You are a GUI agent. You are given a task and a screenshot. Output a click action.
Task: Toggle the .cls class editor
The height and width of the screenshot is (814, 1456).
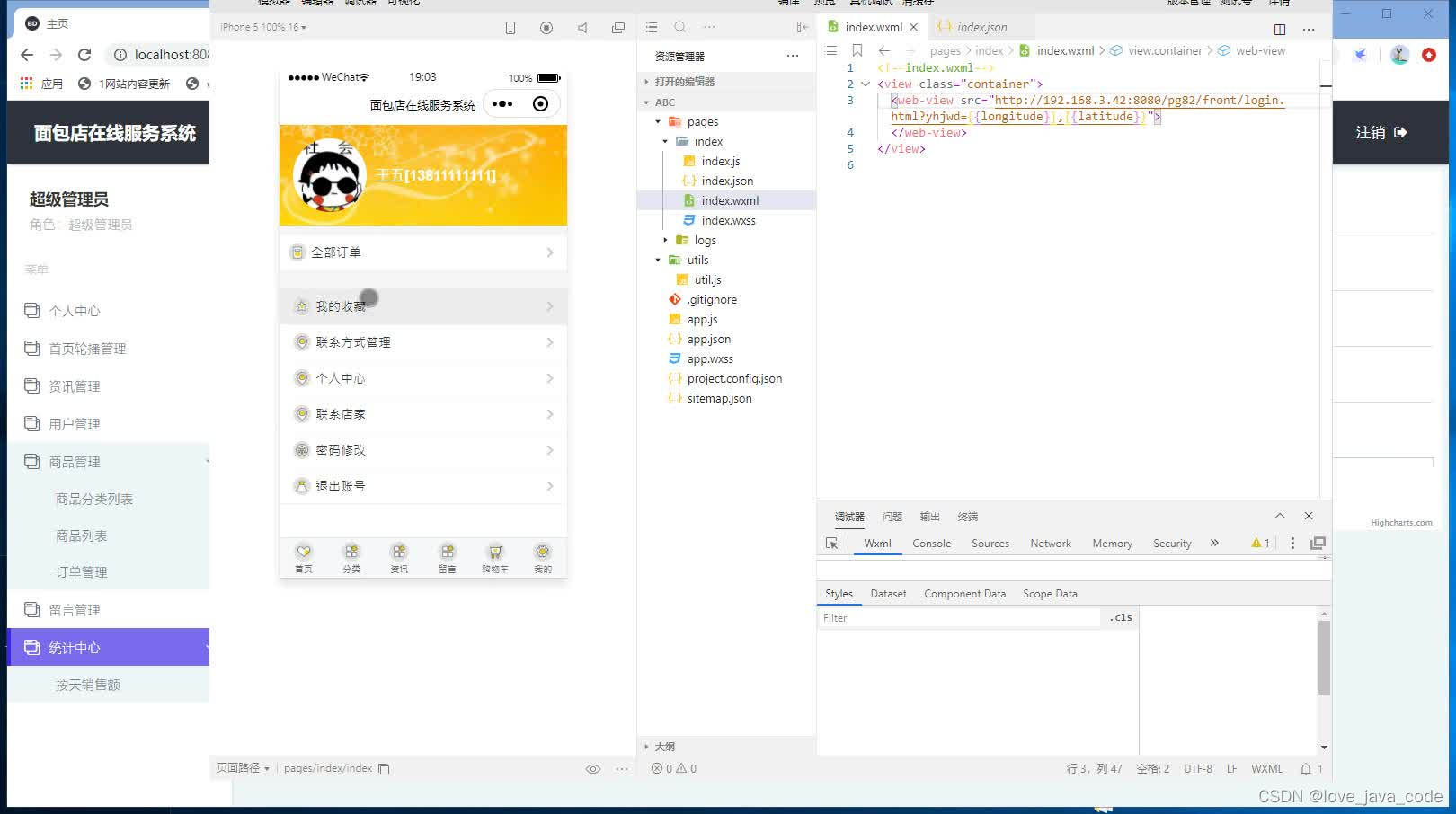coord(1121,618)
